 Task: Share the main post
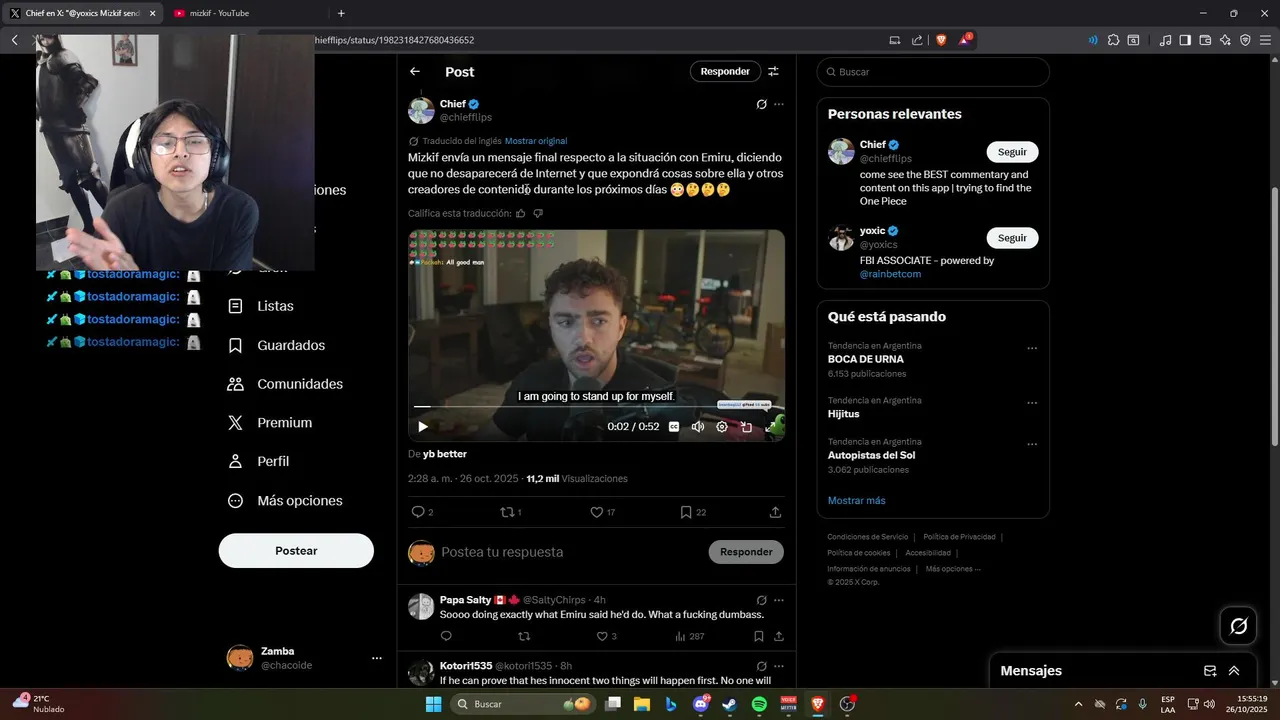click(775, 512)
